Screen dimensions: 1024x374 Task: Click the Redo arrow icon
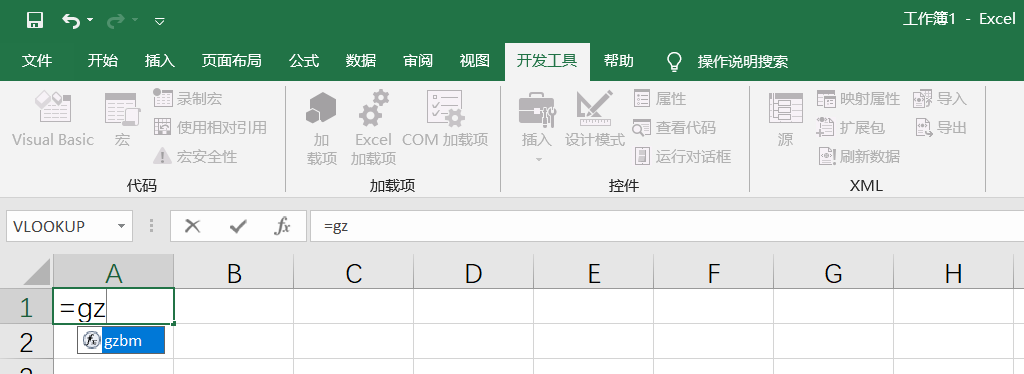[x=116, y=20]
